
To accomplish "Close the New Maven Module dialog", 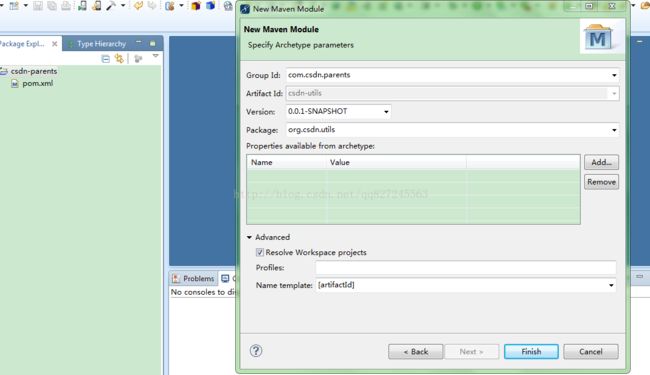I will click(x=612, y=6).
